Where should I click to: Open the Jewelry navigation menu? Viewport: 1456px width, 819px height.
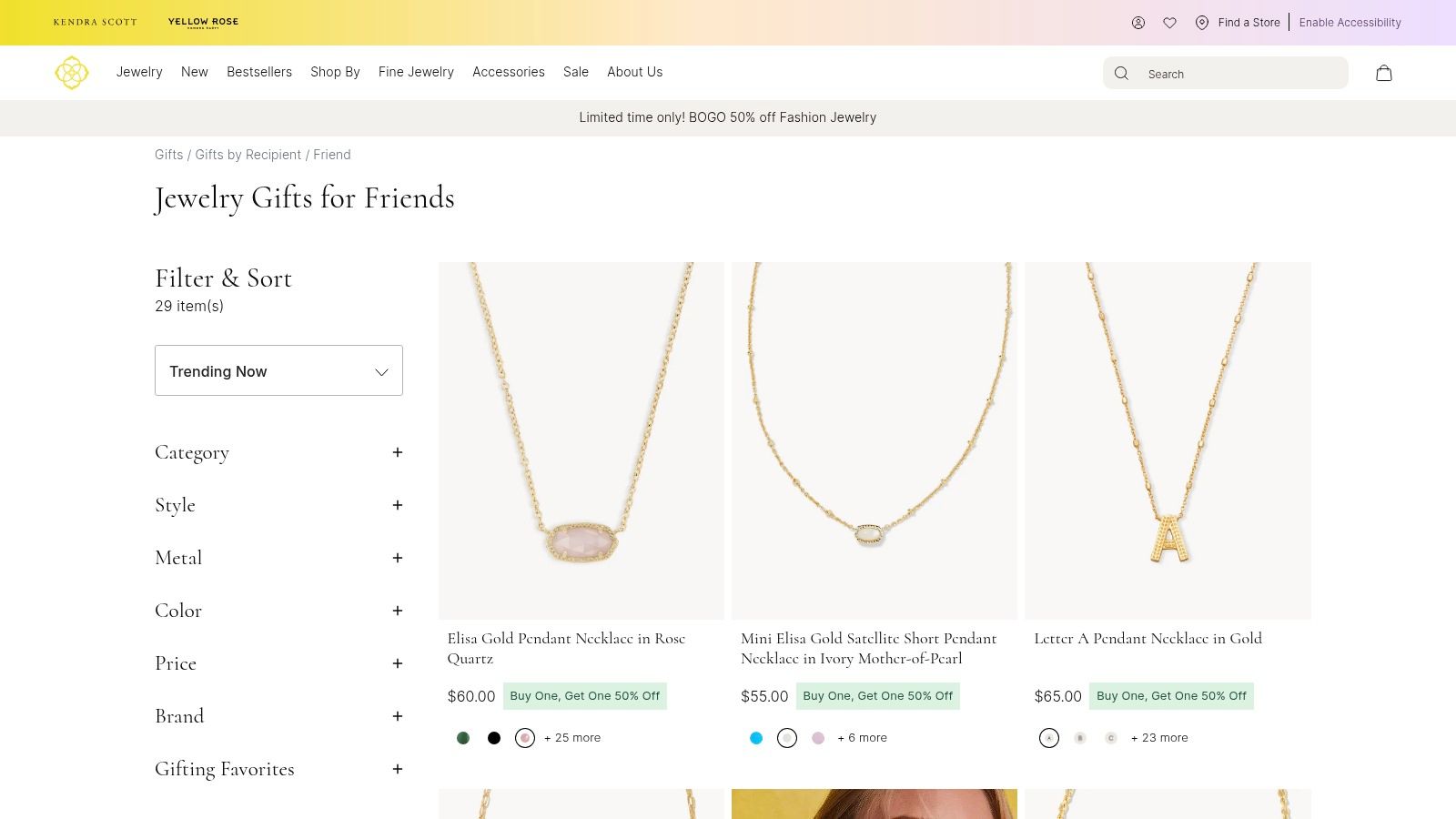click(x=139, y=72)
